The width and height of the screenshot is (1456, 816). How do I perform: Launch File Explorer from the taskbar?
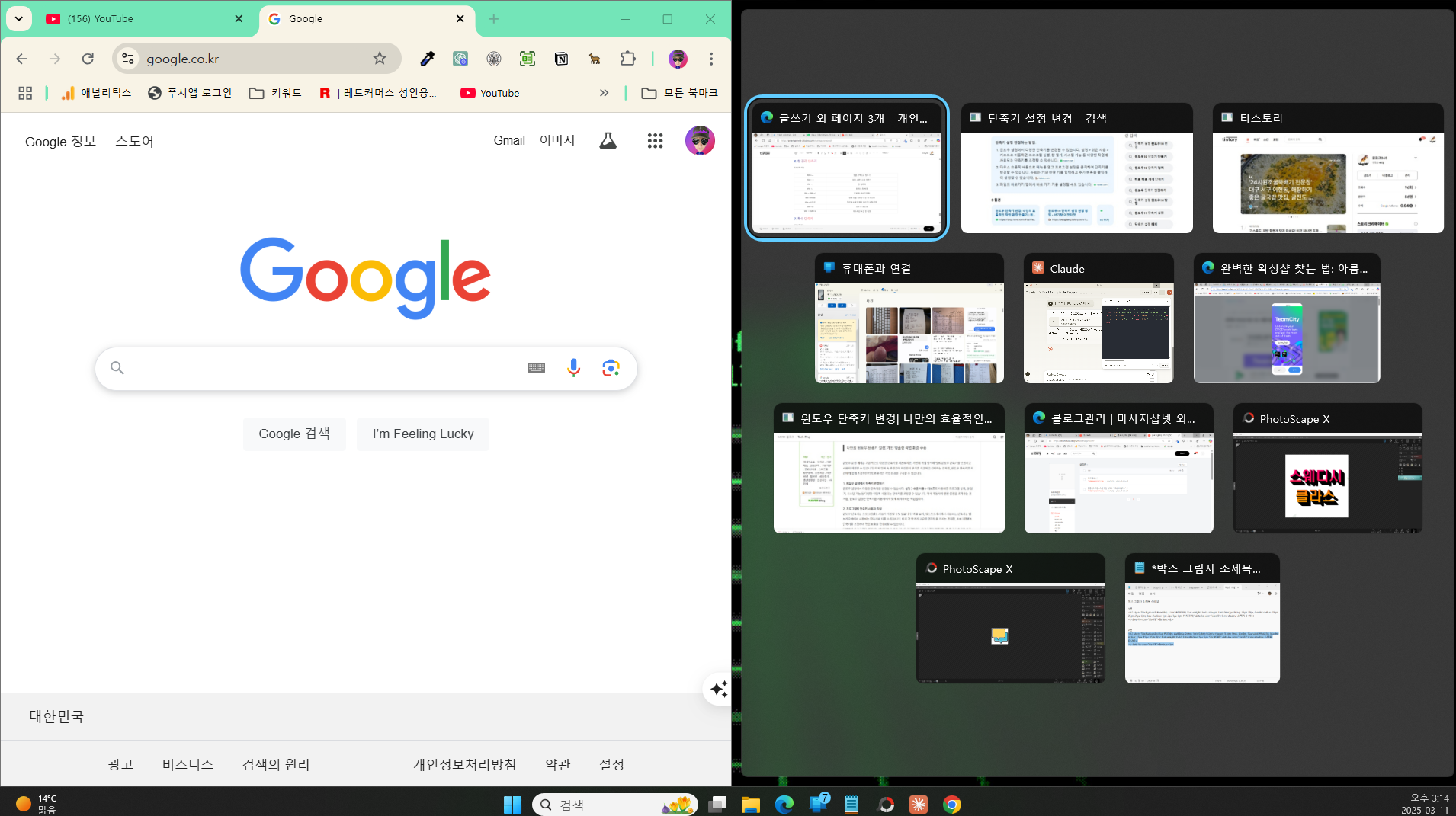pyautogui.click(x=751, y=805)
